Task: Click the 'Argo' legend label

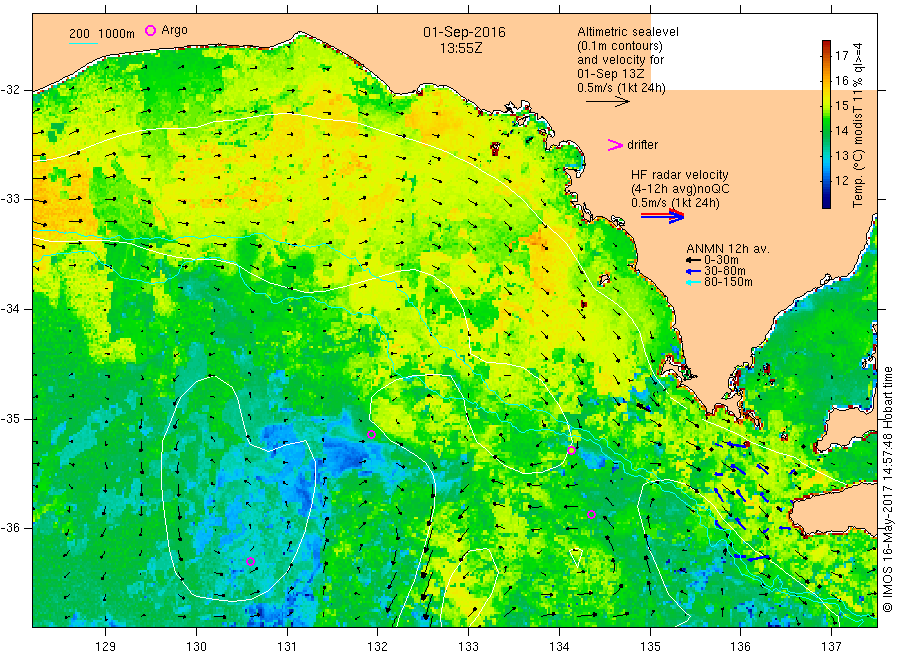Action: coord(174,30)
